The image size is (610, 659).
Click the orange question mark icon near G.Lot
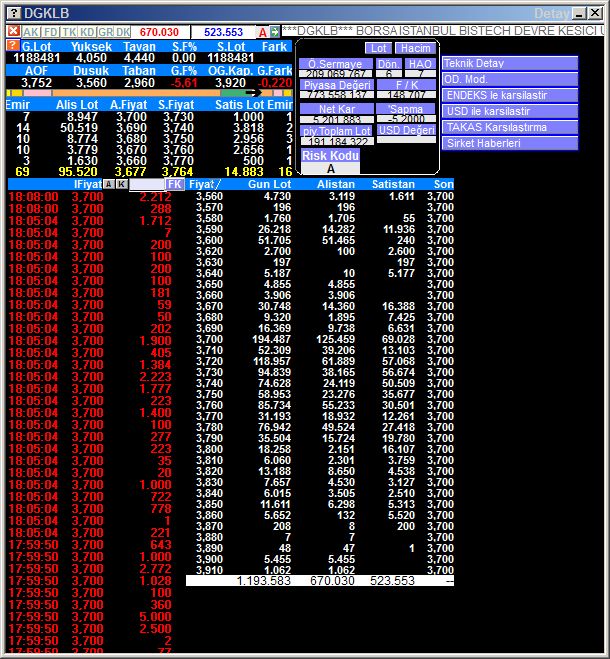[13, 45]
